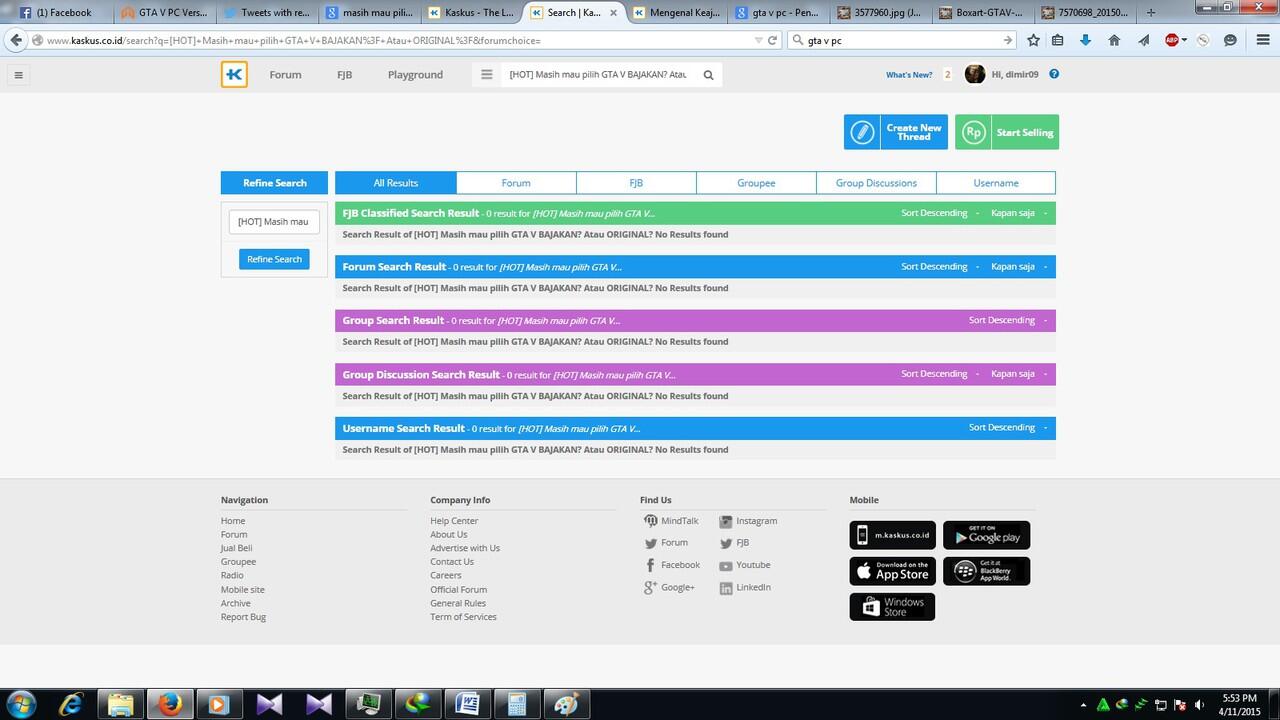
Task: Click the App Store download badge
Action: tap(893, 571)
